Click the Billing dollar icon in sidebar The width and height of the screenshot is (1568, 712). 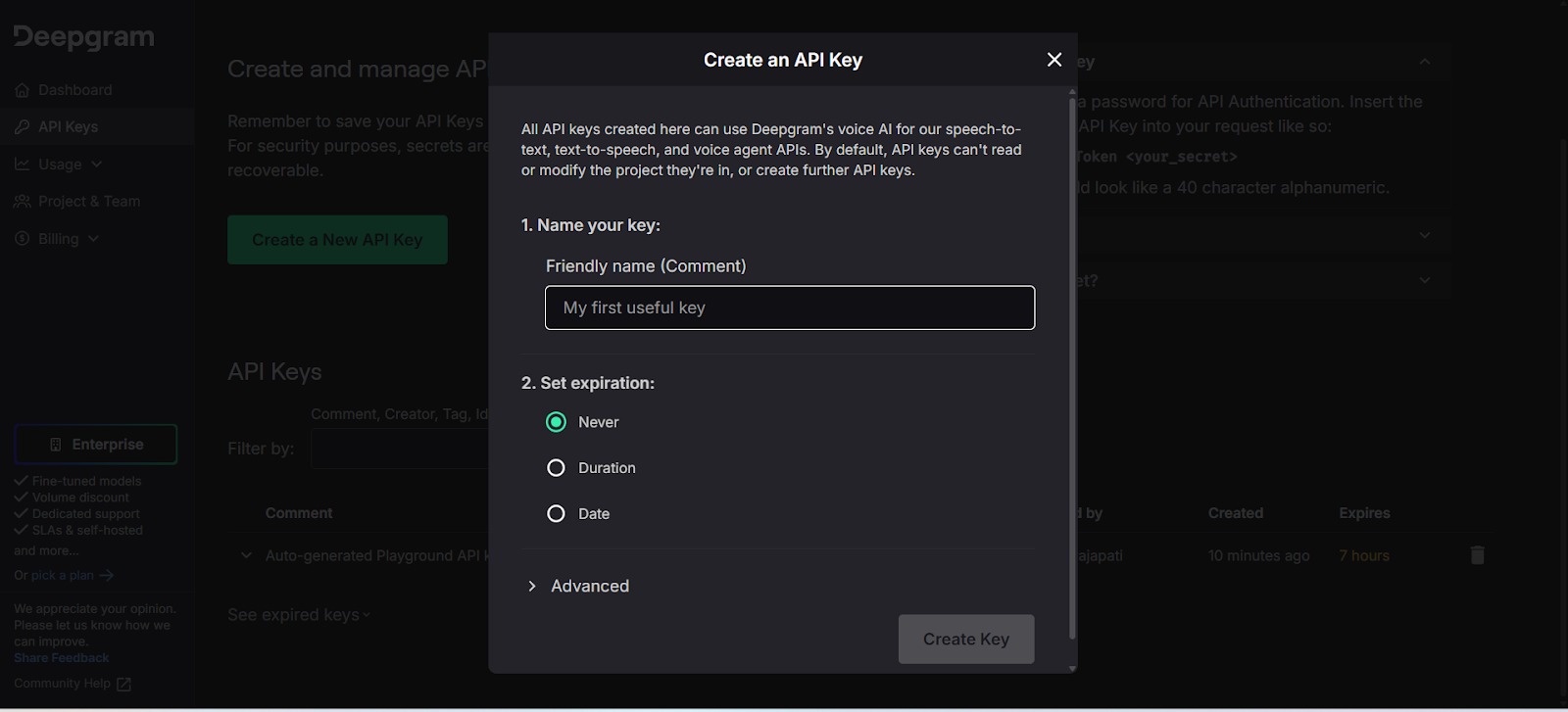[x=23, y=239]
